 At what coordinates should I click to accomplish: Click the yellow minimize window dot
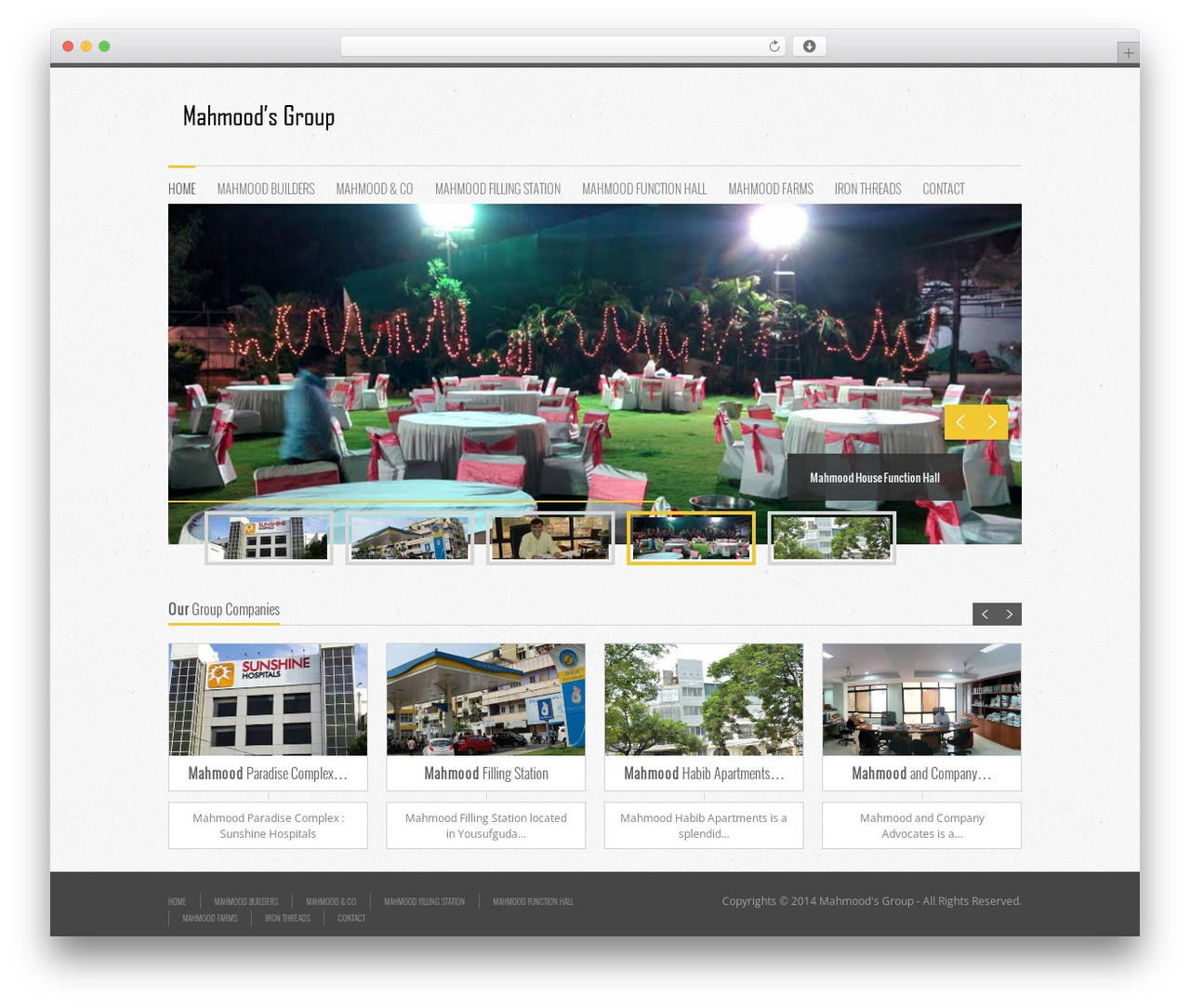[x=86, y=46]
